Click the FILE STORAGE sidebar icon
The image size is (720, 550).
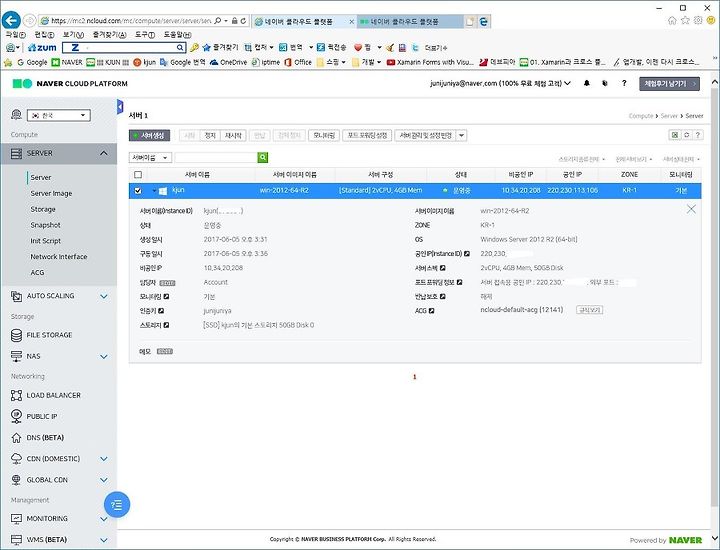17,335
